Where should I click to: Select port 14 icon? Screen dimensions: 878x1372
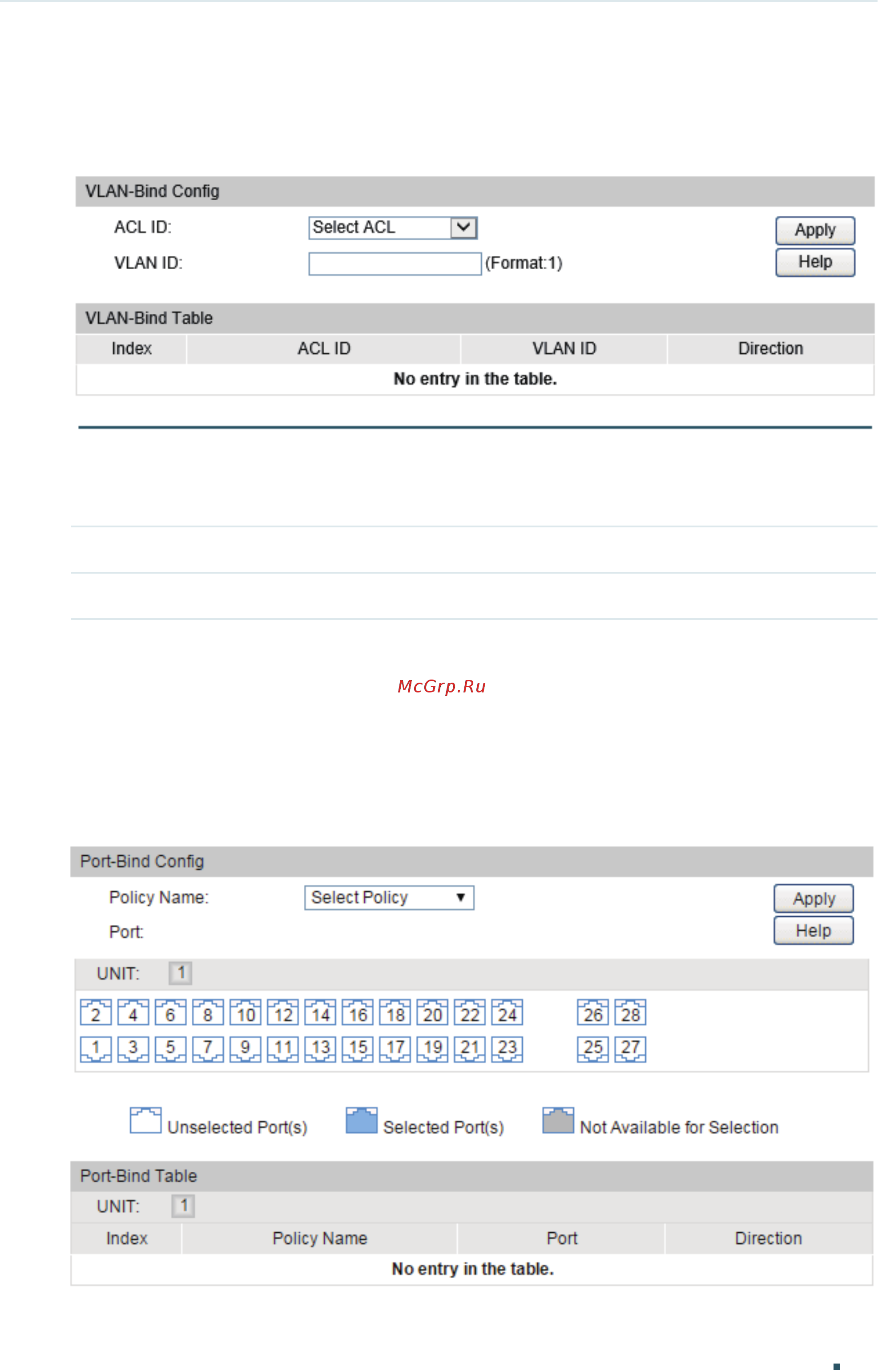[320, 1012]
